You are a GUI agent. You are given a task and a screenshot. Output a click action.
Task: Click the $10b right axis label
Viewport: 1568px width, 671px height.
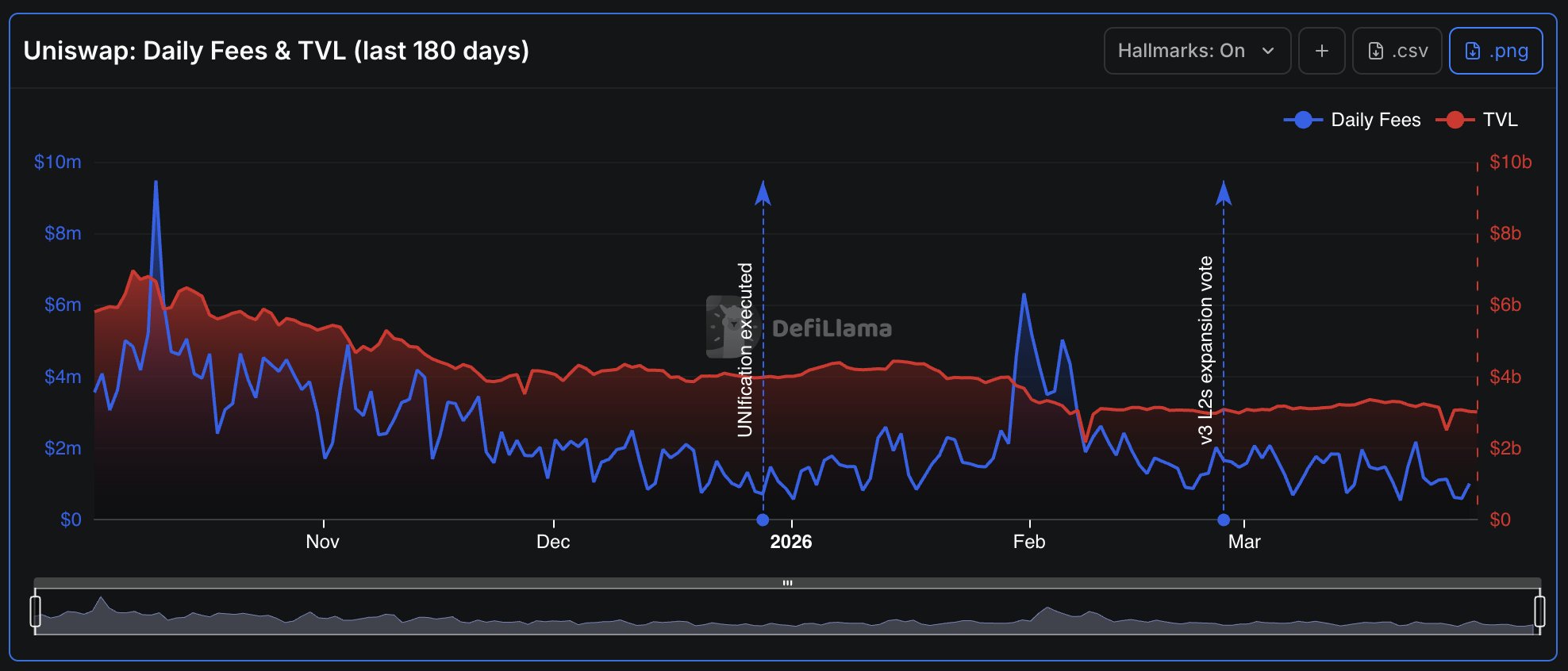tap(1510, 162)
